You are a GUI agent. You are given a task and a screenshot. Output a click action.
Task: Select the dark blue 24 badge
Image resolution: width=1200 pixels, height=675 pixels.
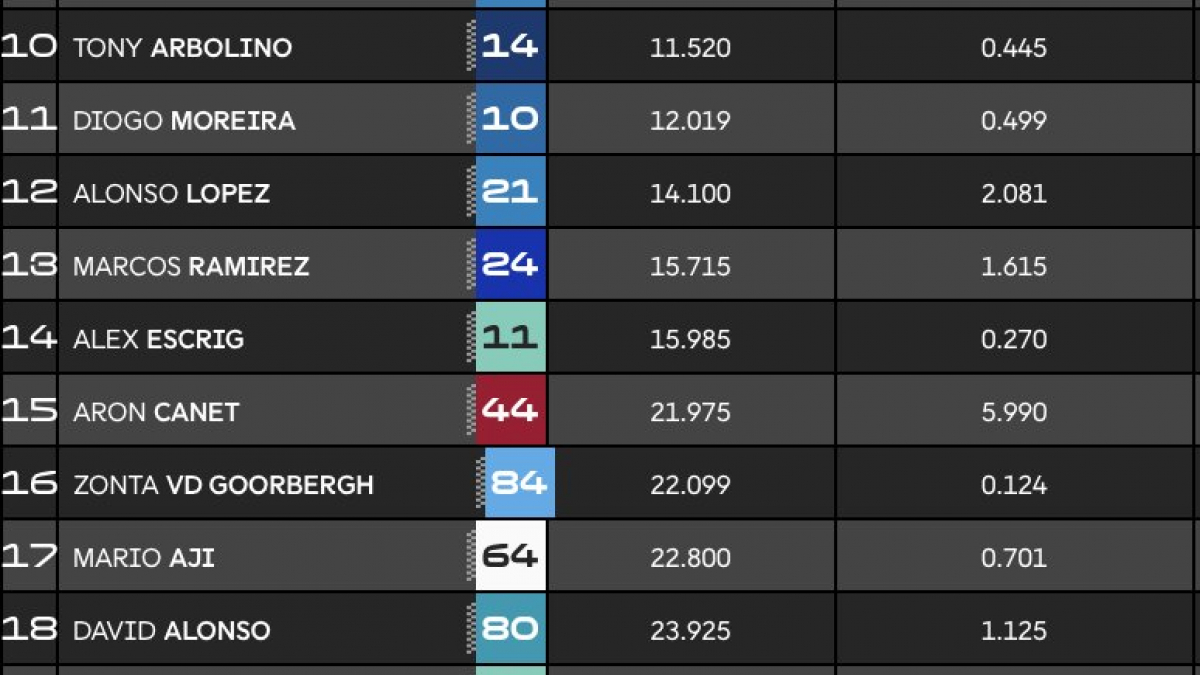[x=510, y=265]
